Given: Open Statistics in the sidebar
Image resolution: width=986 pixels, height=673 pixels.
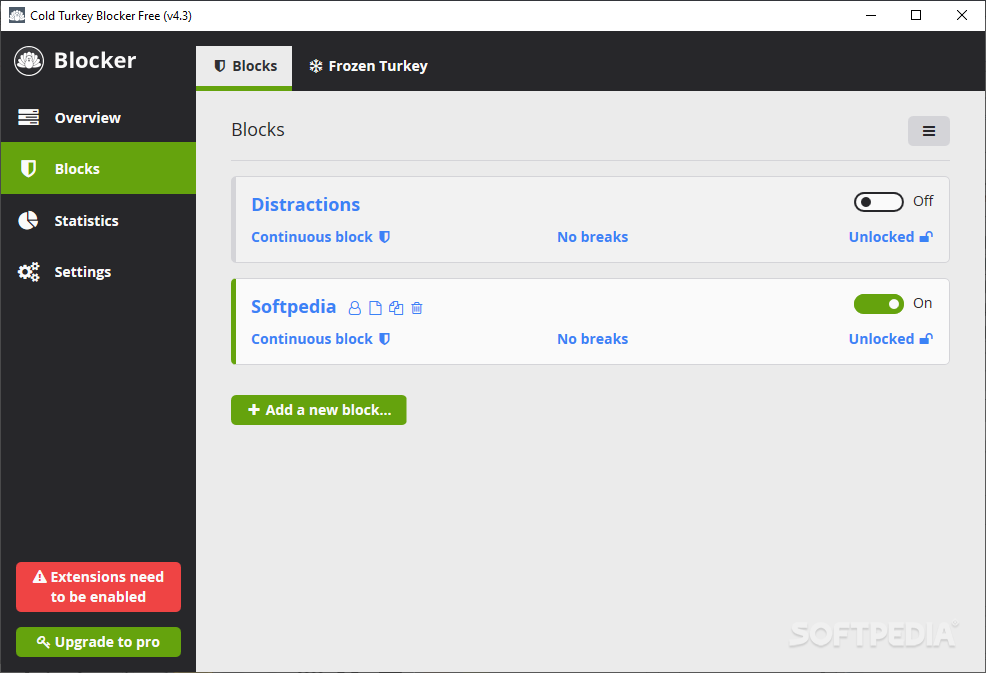Looking at the screenshot, I should point(98,221).
